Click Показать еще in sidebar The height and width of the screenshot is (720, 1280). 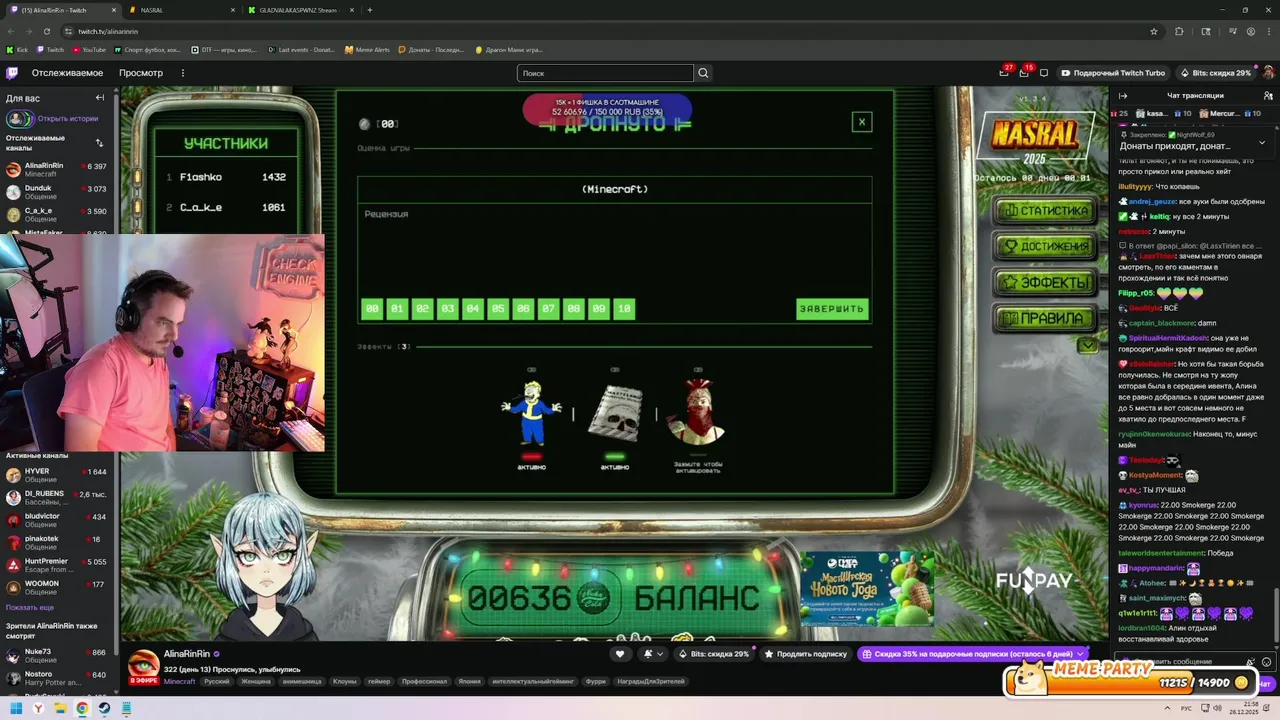[30, 607]
